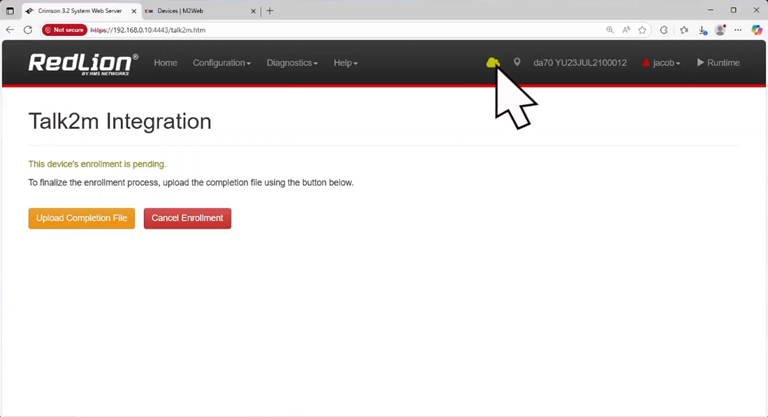Expand the Configuration dropdown menu
The image size is (768, 417).
(x=221, y=63)
